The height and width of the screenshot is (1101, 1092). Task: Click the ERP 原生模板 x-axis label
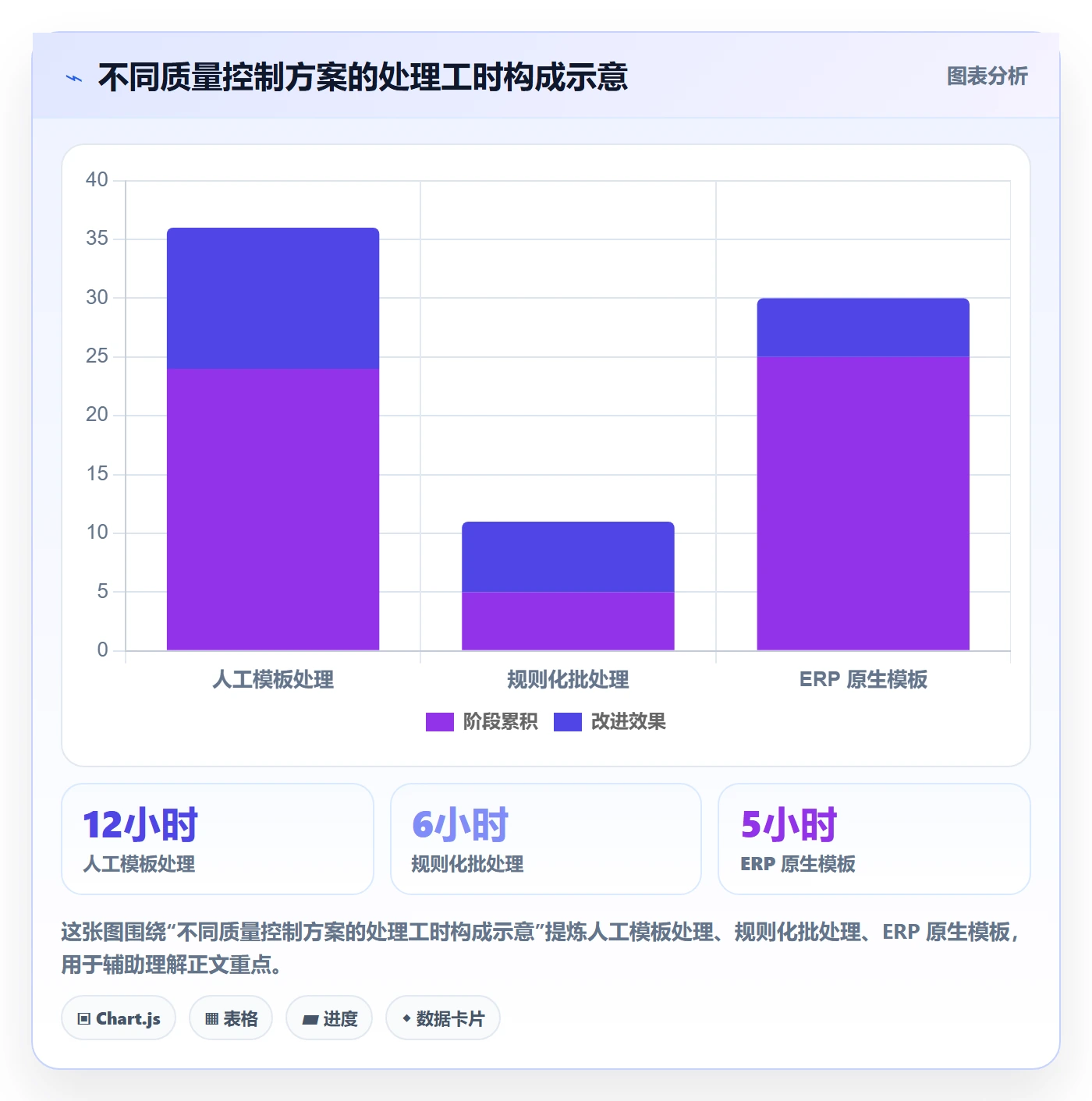pyautogui.click(x=863, y=680)
